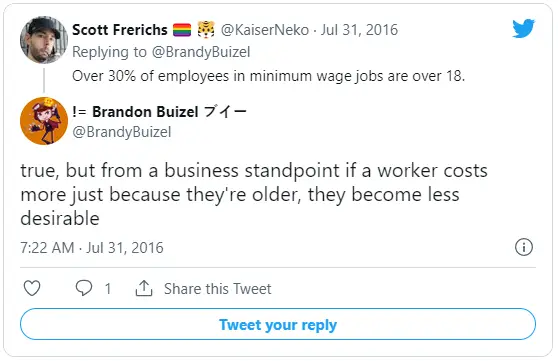Click the share upload arrow icon

pos(144,288)
